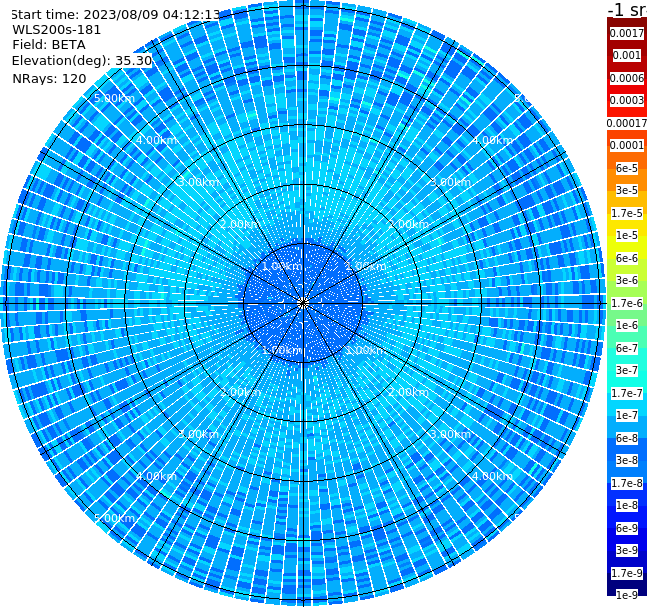Screen dimensions: 647x607
Task: Click the plot origin where radial lines meet
Action: coord(303,303)
